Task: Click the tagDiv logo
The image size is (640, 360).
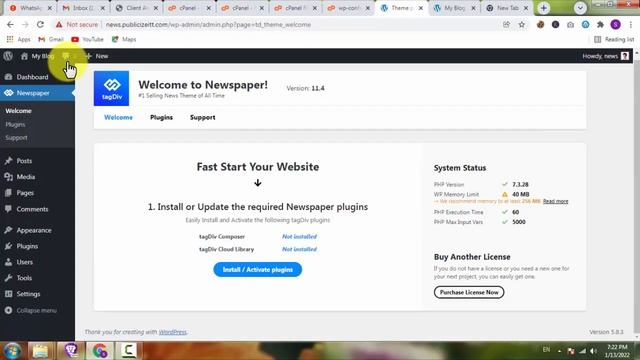Action: tap(111, 89)
